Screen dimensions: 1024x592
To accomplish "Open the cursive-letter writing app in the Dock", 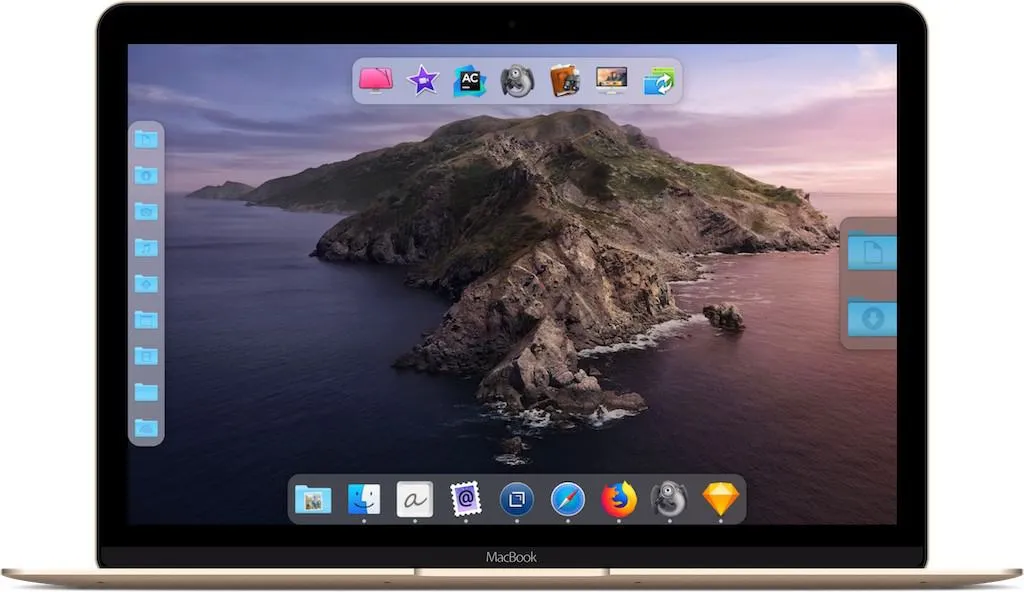I will coord(413,497).
